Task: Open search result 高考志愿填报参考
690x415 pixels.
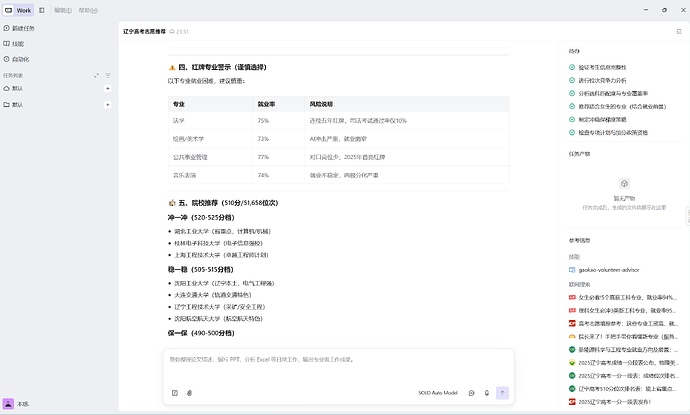Action: click(x=623, y=323)
